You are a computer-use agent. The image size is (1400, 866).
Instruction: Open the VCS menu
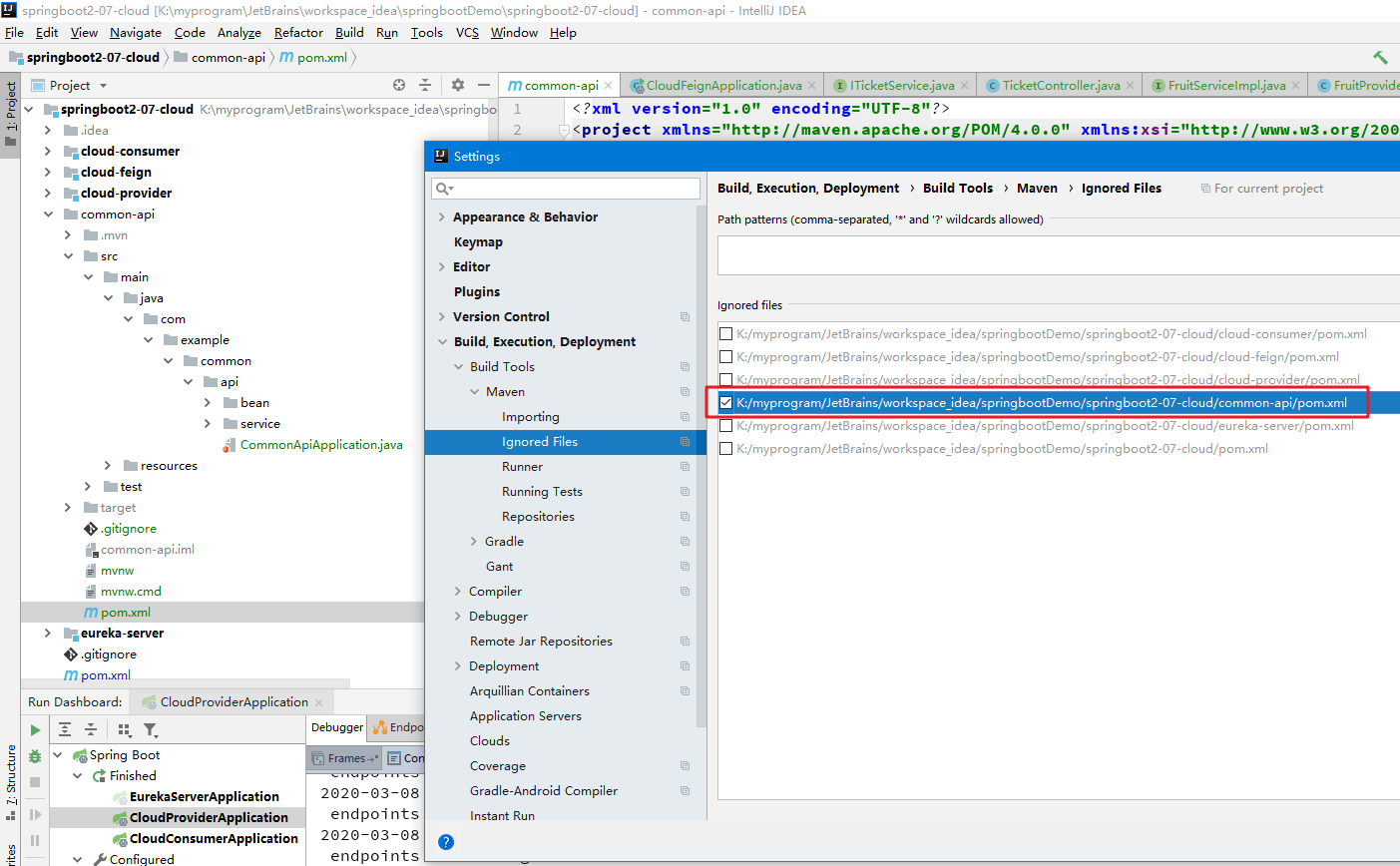click(x=467, y=32)
